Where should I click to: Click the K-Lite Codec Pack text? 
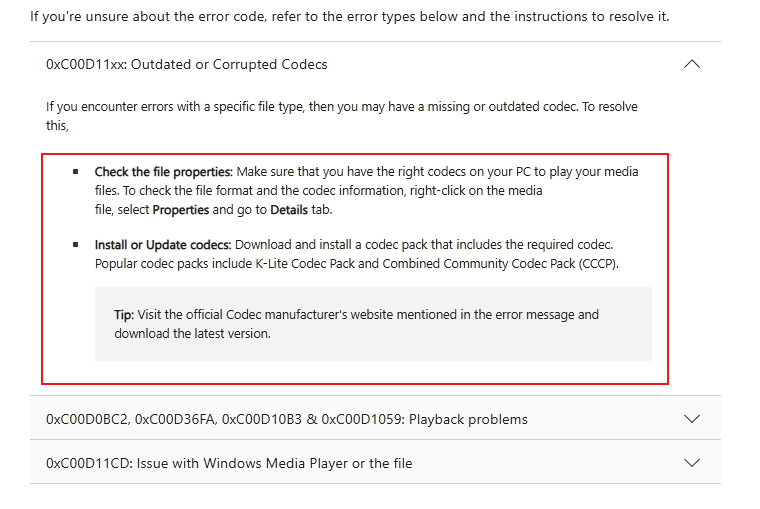tap(305, 264)
